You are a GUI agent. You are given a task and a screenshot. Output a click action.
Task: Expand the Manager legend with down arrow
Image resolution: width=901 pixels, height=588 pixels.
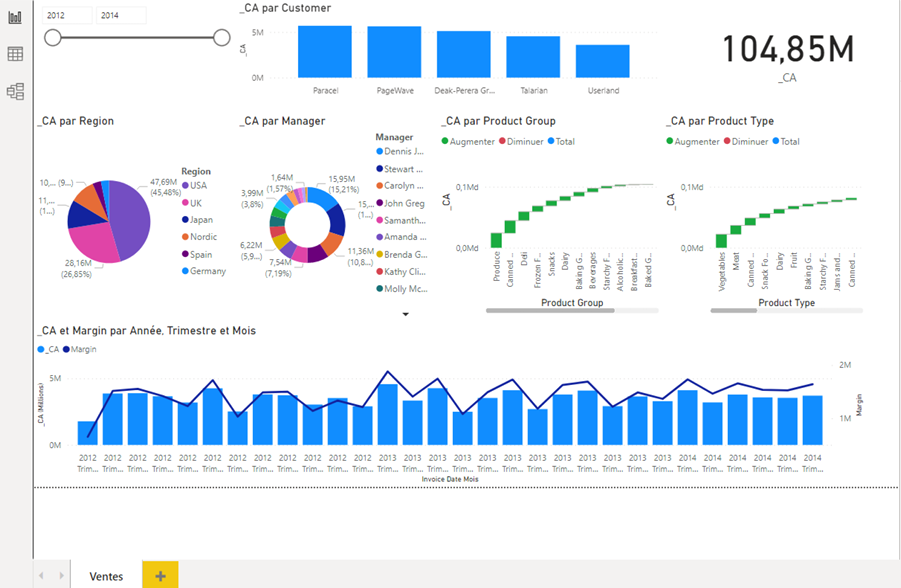(405, 314)
